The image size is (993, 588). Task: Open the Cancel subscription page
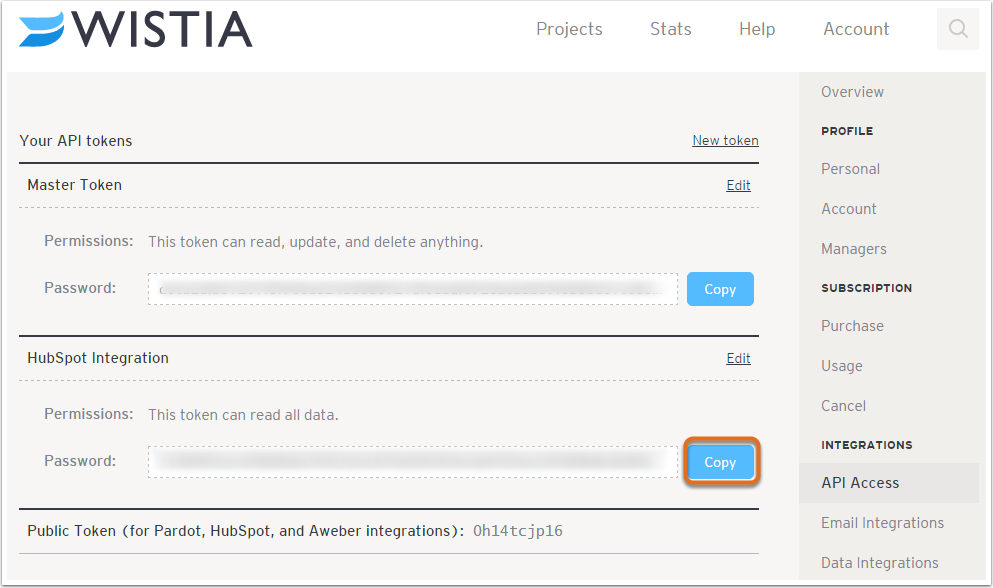pyautogui.click(x=844, y=406)
